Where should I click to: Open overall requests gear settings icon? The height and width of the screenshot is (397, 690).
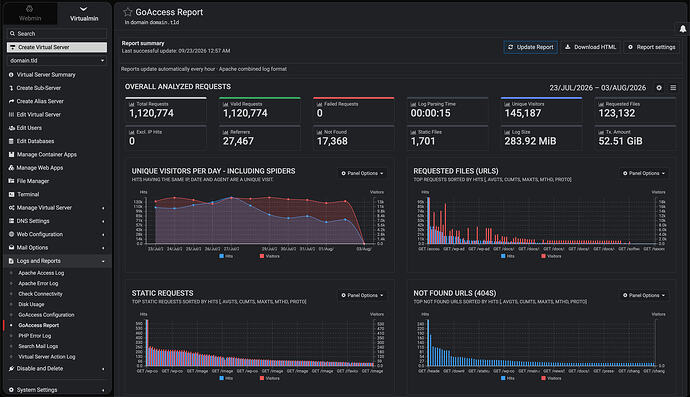(x=659, y=88)
